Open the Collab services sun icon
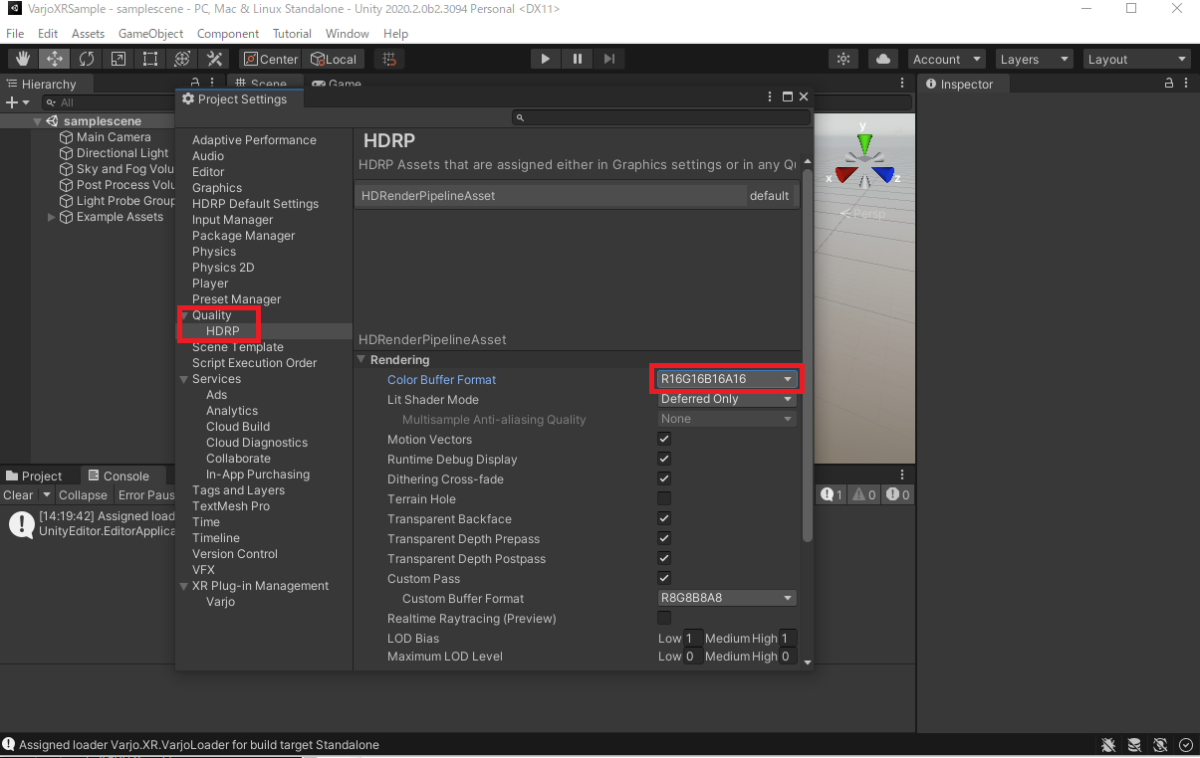Screen dimensions: 1200x758 [x=844, y=59]
